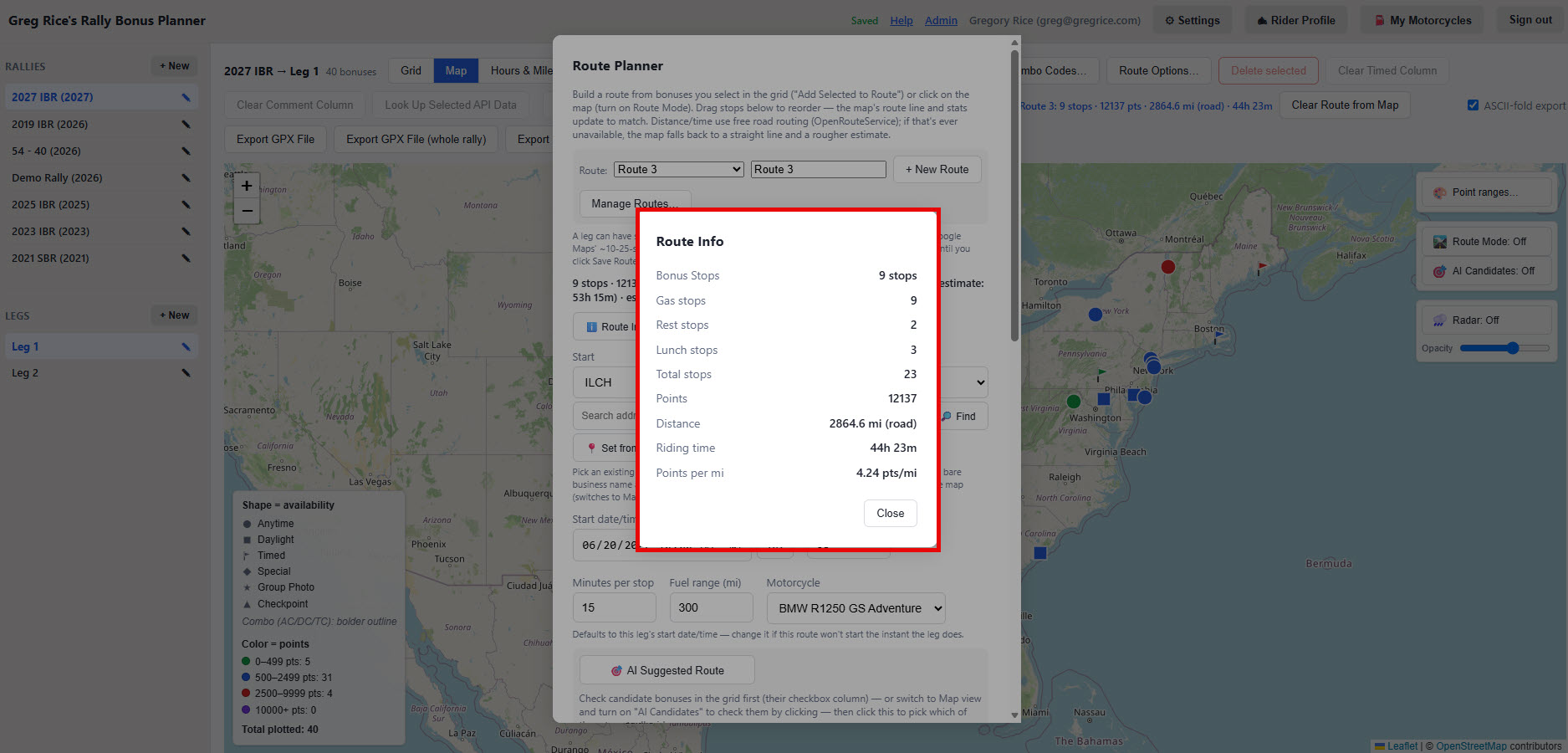Open the Admin link
The image size is (1568, 753).
[941, 20]
